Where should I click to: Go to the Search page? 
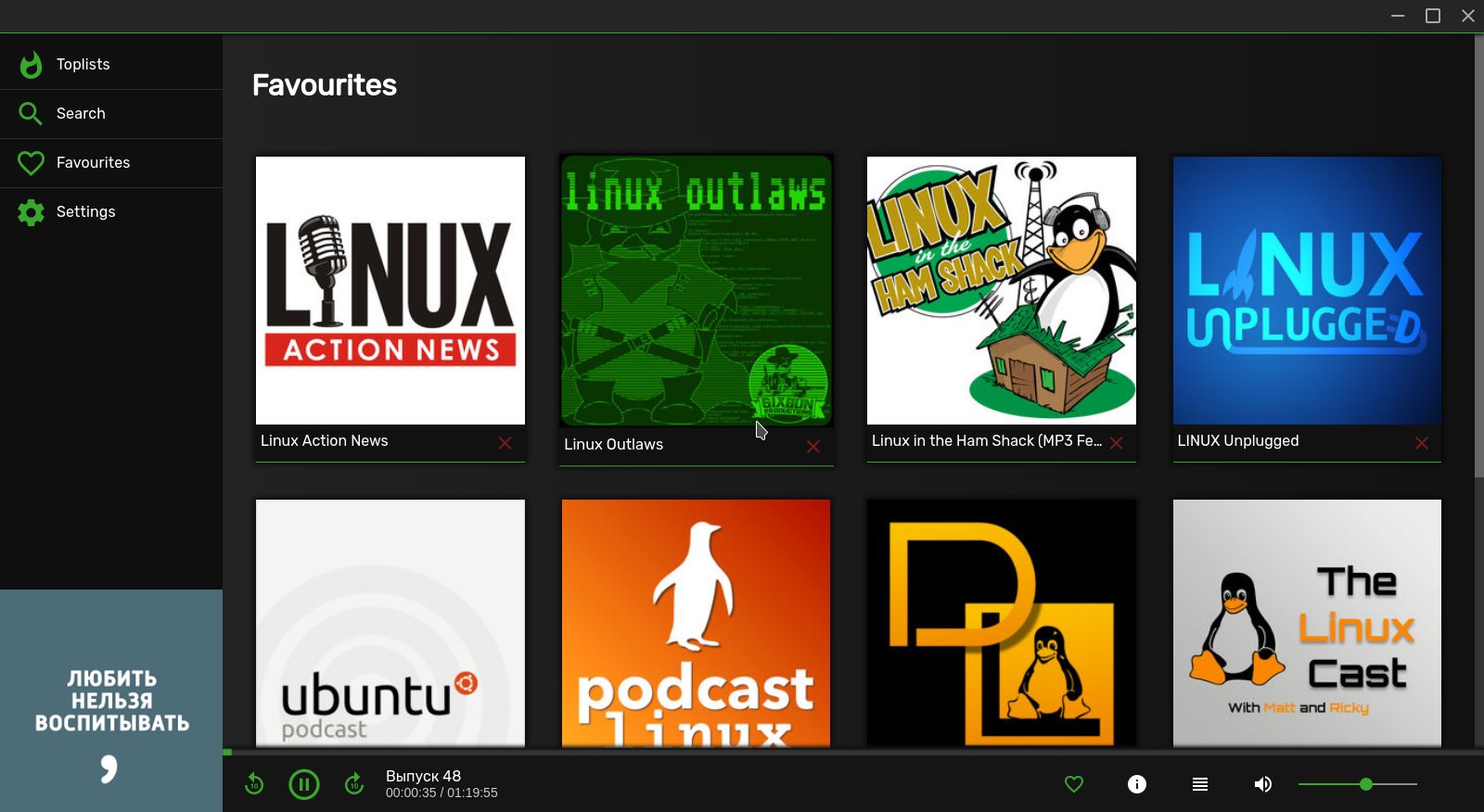click(x=111, y=114)
